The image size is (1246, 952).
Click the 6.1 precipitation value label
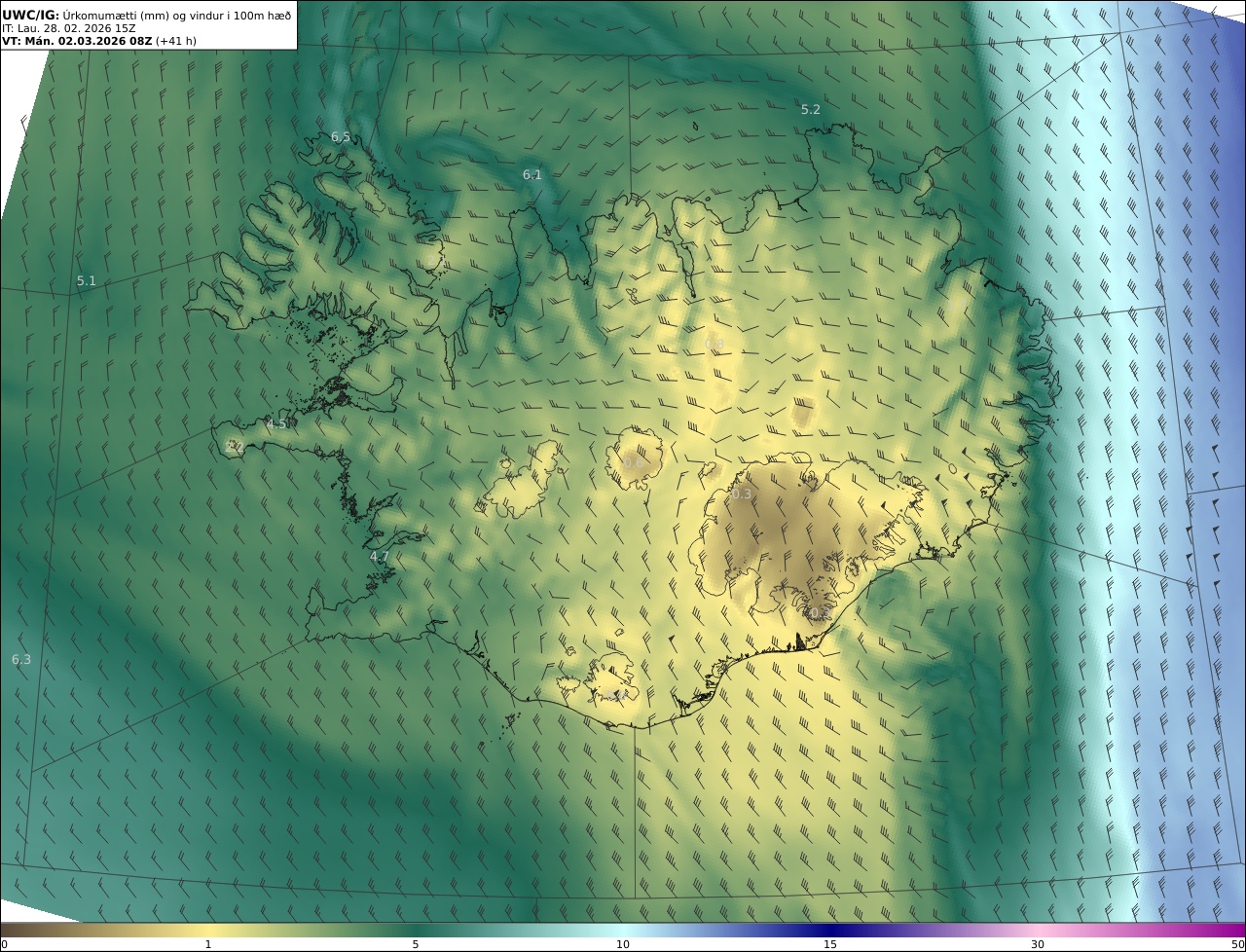[x=531, y=175]
